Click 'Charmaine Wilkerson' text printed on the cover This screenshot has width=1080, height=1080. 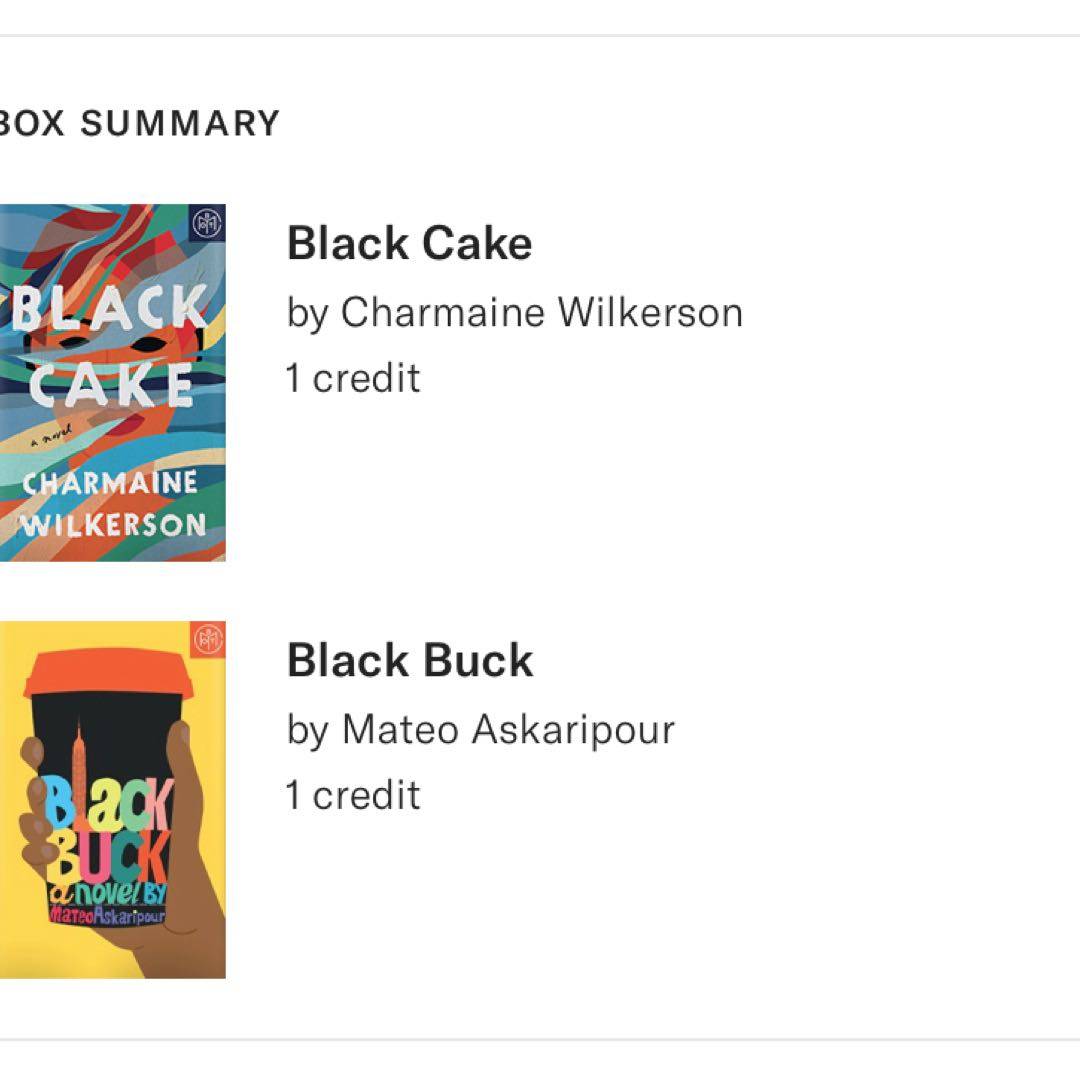(112, 503)
